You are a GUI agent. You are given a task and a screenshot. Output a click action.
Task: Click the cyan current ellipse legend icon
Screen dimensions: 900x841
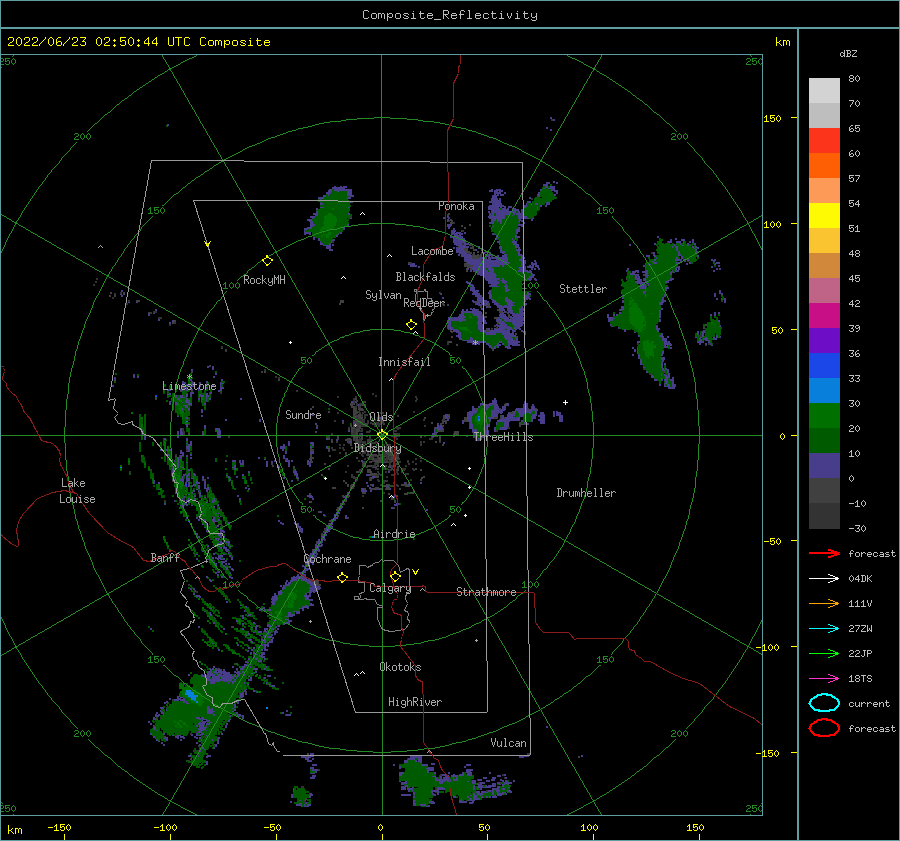click(824, 703)
